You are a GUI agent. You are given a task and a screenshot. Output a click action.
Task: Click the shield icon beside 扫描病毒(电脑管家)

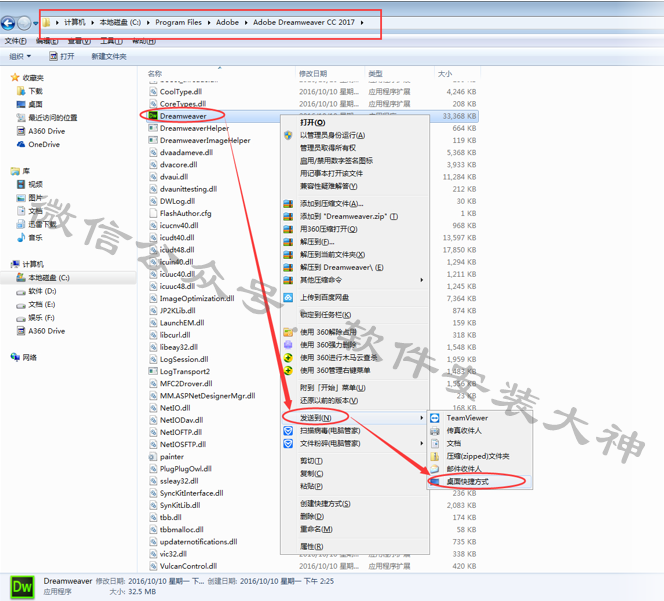pyautogui.click(x=288, y=431)
